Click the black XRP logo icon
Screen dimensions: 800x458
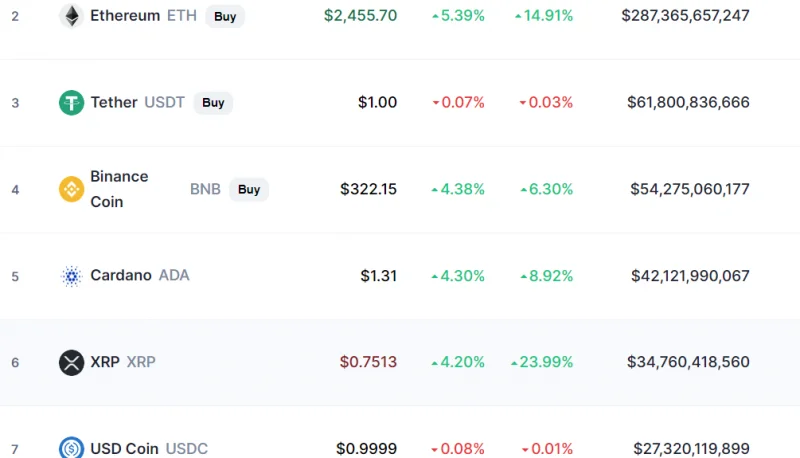[71, 363]
